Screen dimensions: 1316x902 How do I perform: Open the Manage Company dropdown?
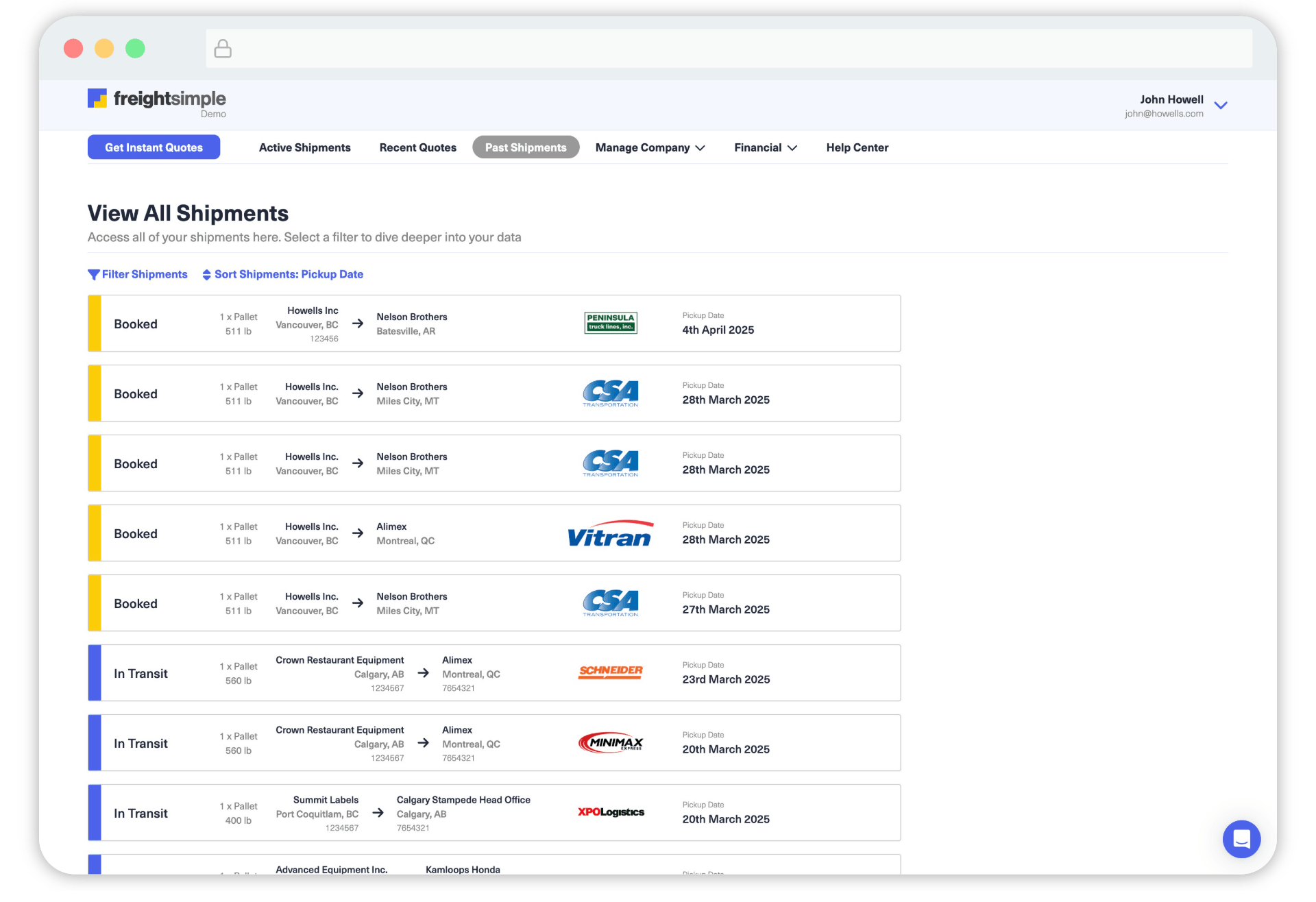(x=649, y=147)
